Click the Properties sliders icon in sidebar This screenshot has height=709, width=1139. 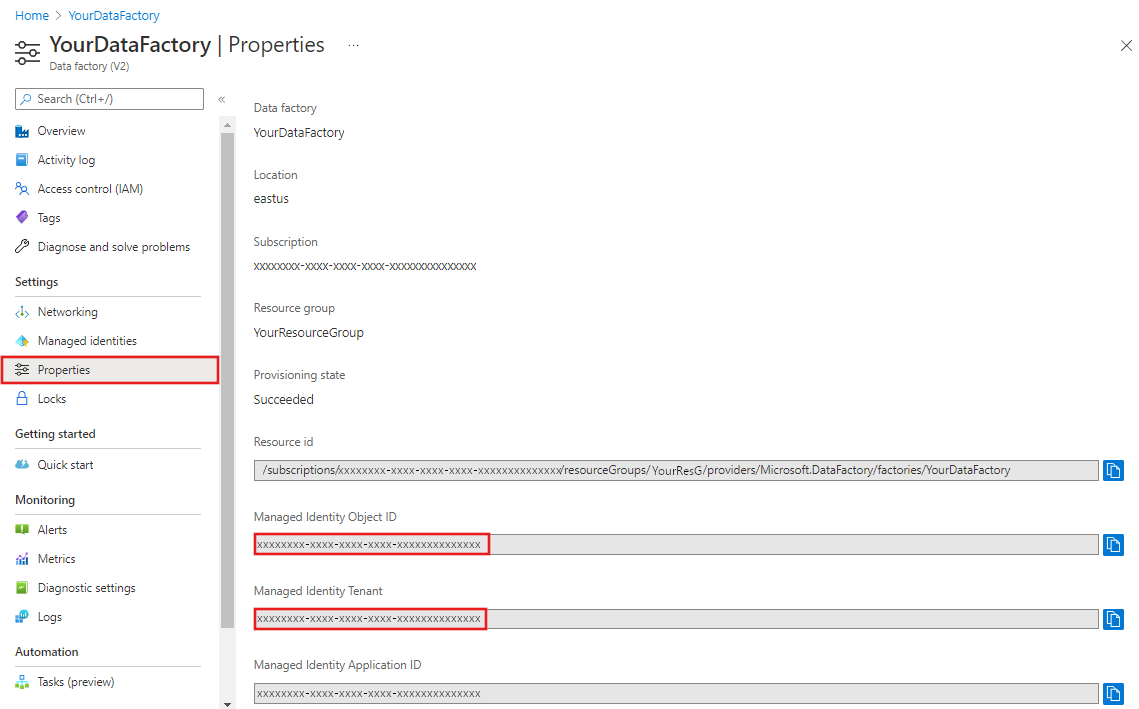pyautogui.click(x=23, y=370)
